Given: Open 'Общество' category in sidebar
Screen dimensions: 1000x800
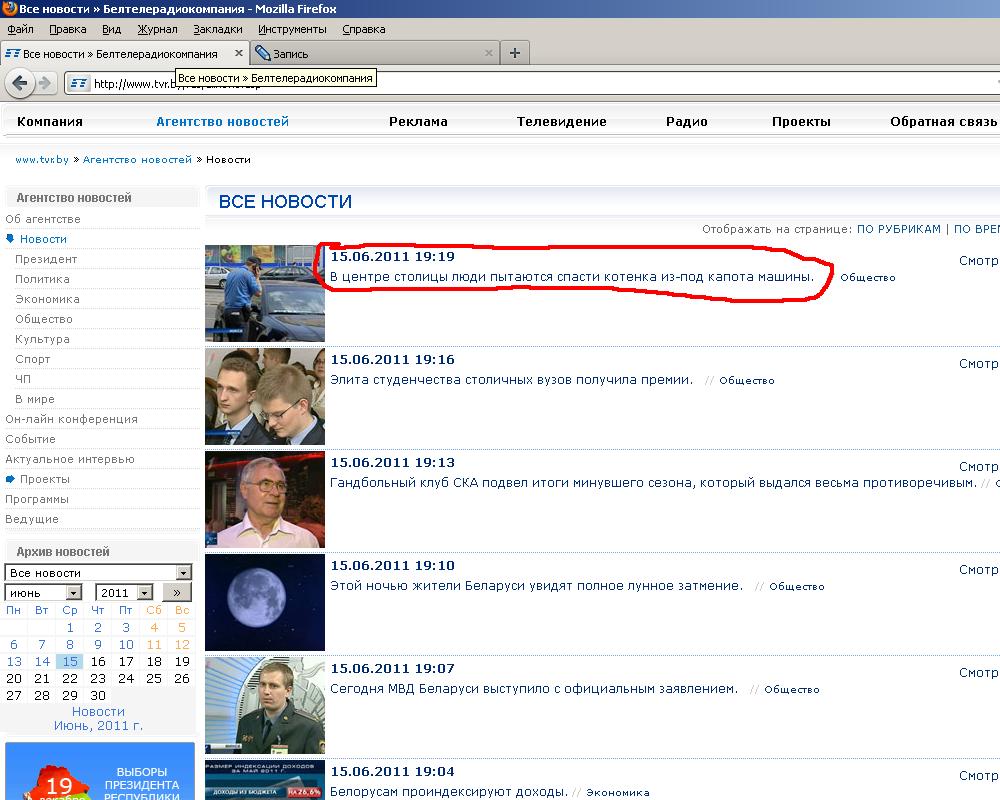Looking at the screenshot, I should pos(43,319).
